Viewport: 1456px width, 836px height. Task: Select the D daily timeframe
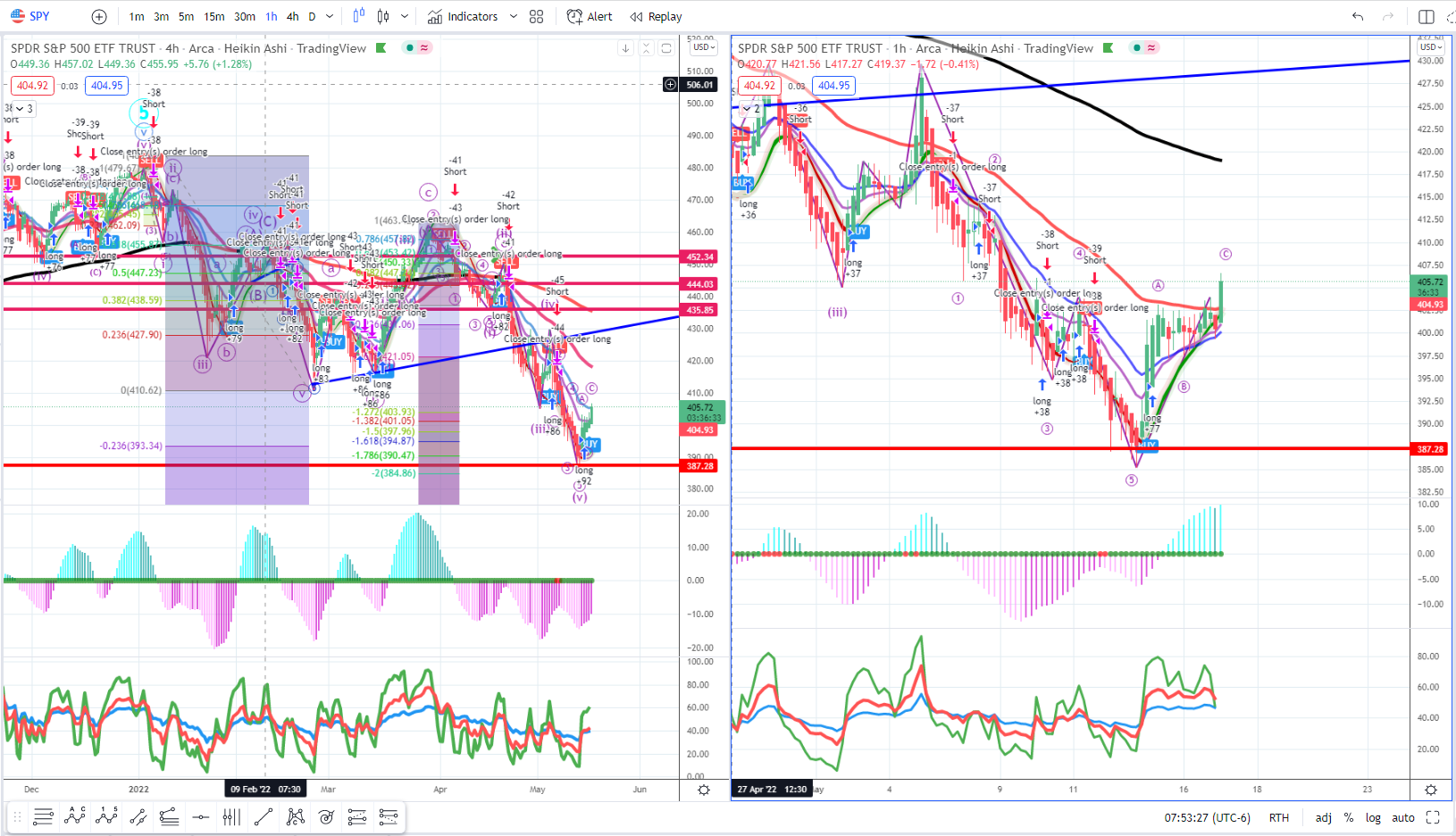tap(312, 17)
